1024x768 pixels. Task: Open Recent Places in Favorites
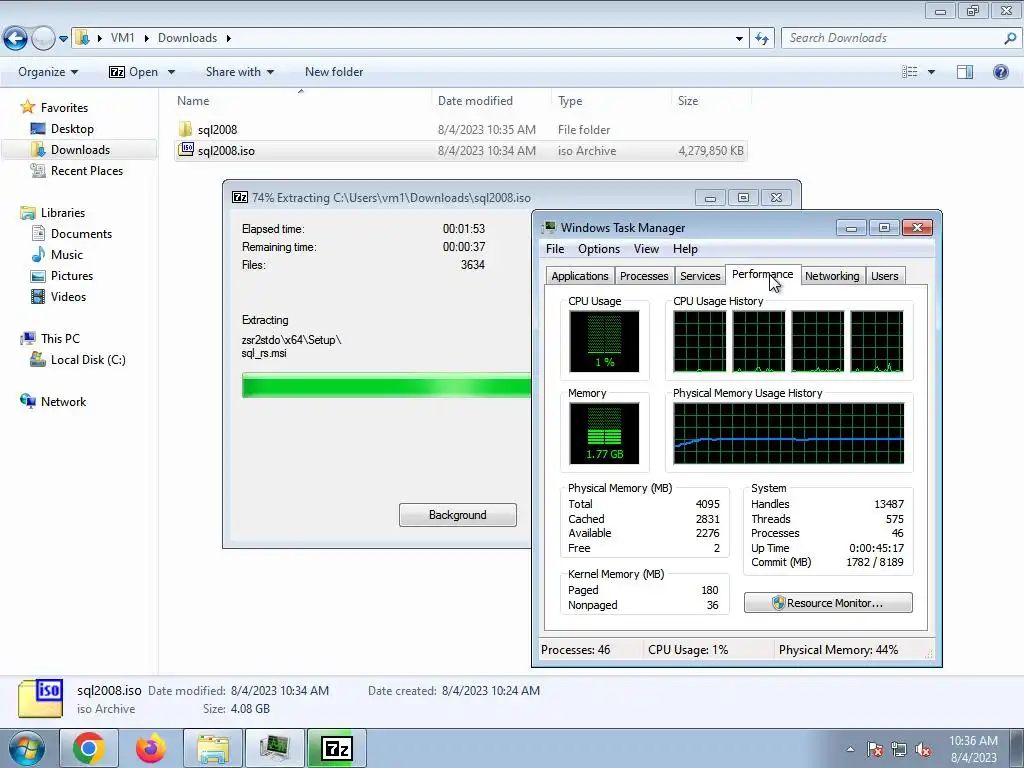[x=87, y=170]
